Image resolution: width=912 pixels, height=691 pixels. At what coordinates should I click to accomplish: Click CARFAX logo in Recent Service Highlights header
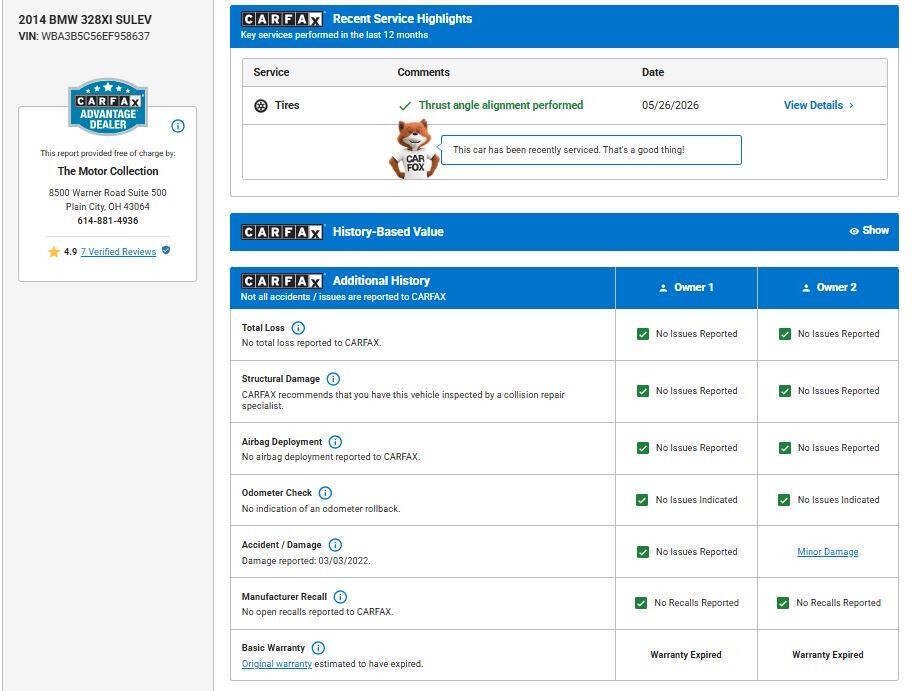(282, 19)
